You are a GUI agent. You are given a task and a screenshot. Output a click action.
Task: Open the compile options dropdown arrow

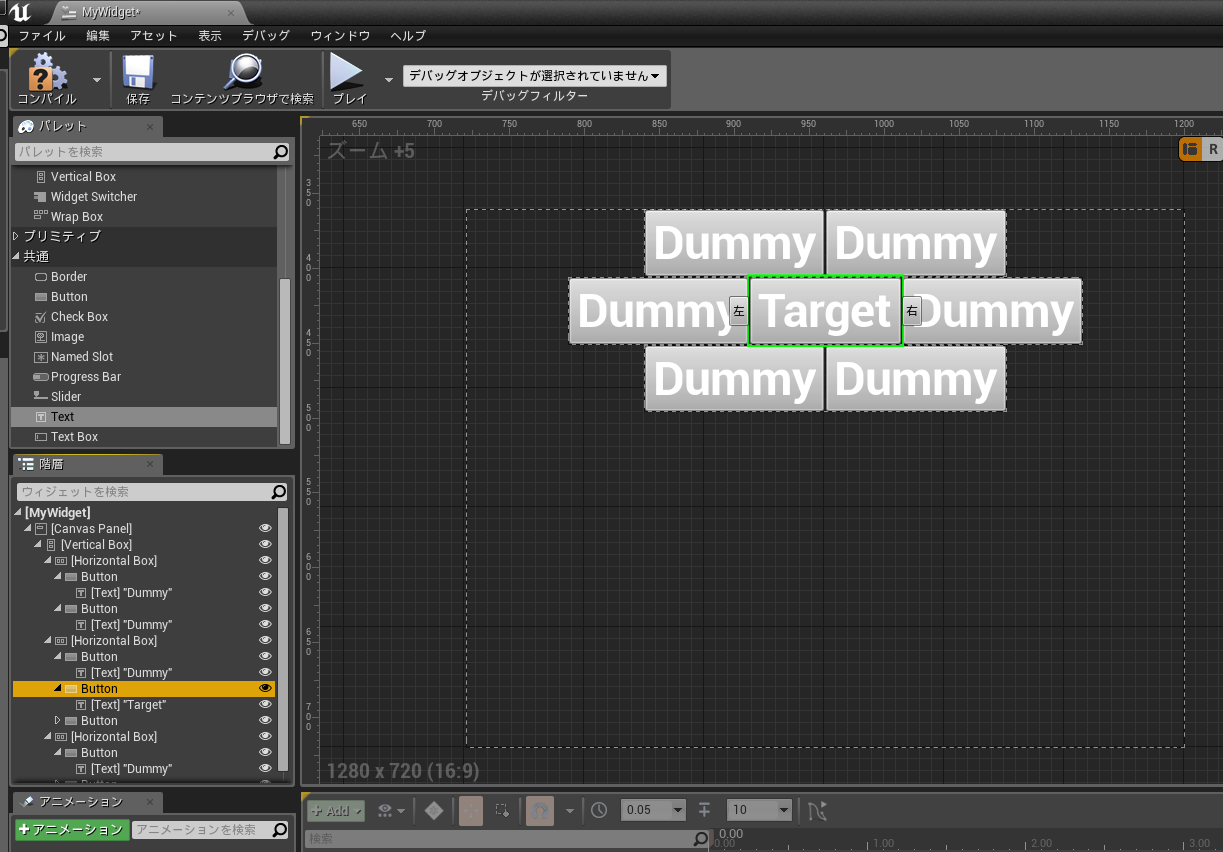97,79
